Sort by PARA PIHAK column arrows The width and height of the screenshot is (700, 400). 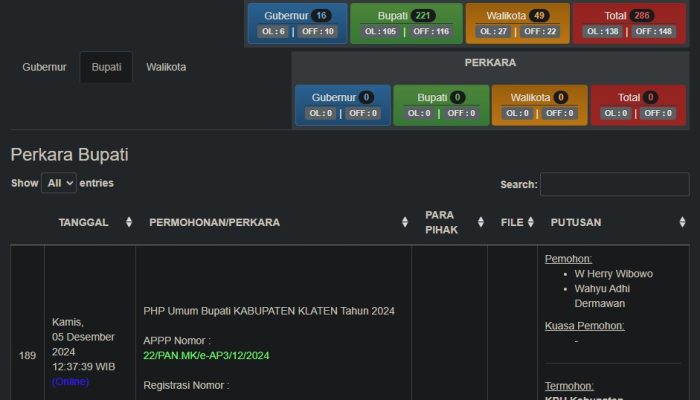(x=480, y=222)
